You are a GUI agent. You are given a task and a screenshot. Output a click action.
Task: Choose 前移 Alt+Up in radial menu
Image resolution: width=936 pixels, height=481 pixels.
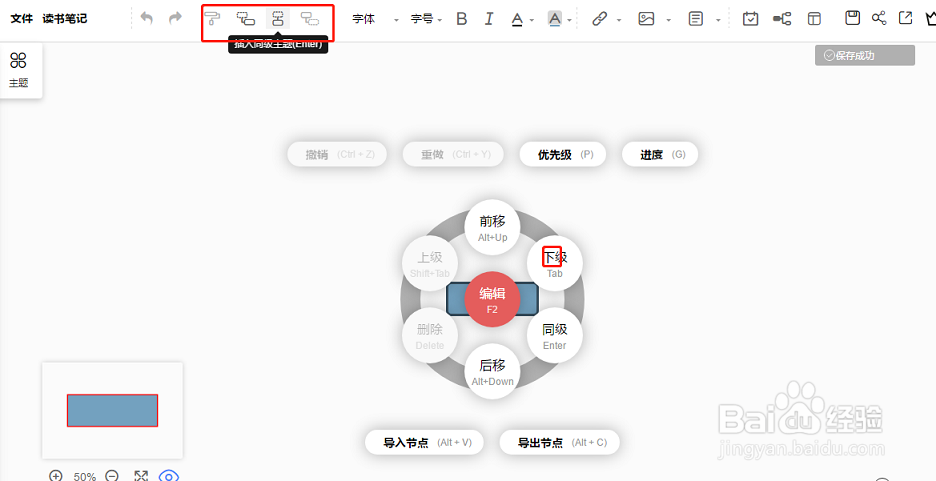492,227
